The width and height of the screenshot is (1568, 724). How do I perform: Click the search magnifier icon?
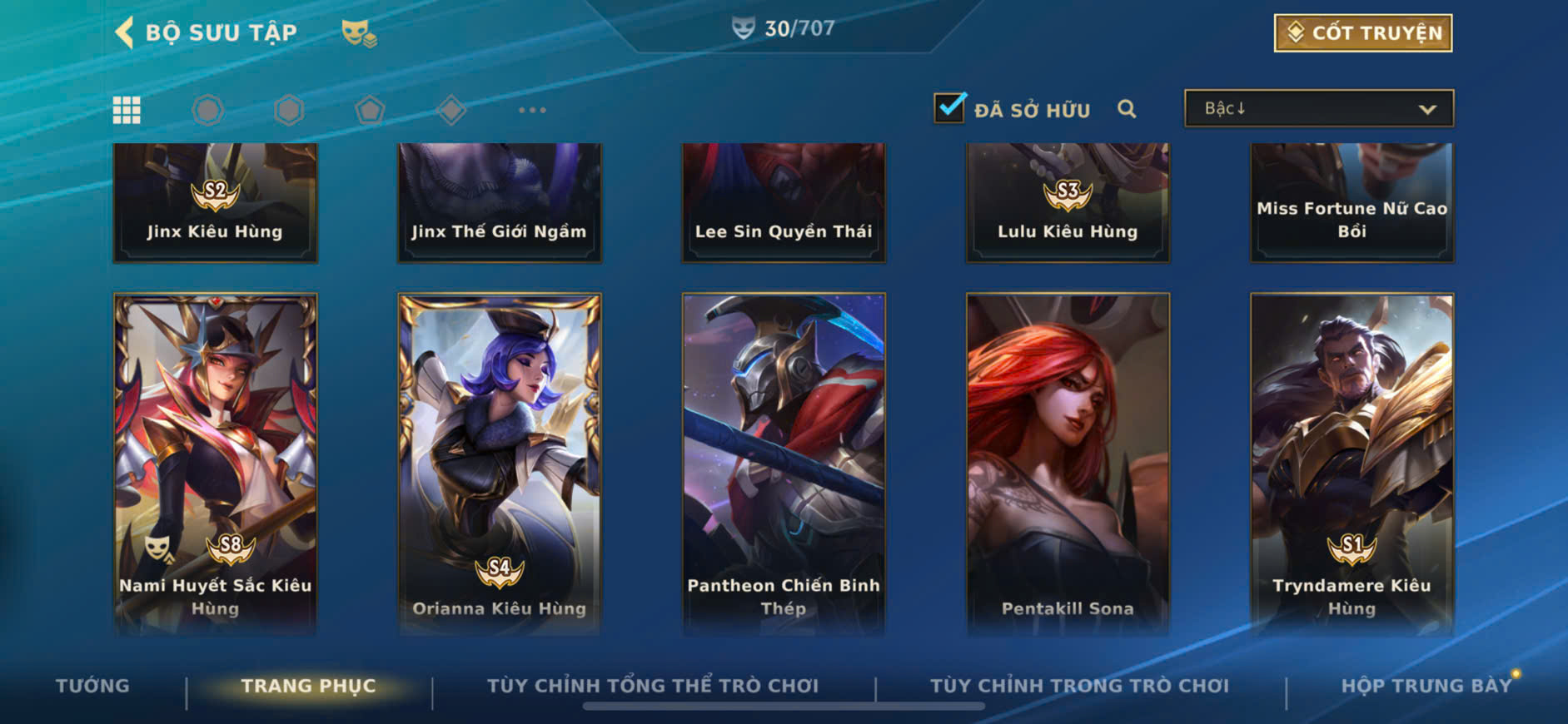click(1127, 109)
